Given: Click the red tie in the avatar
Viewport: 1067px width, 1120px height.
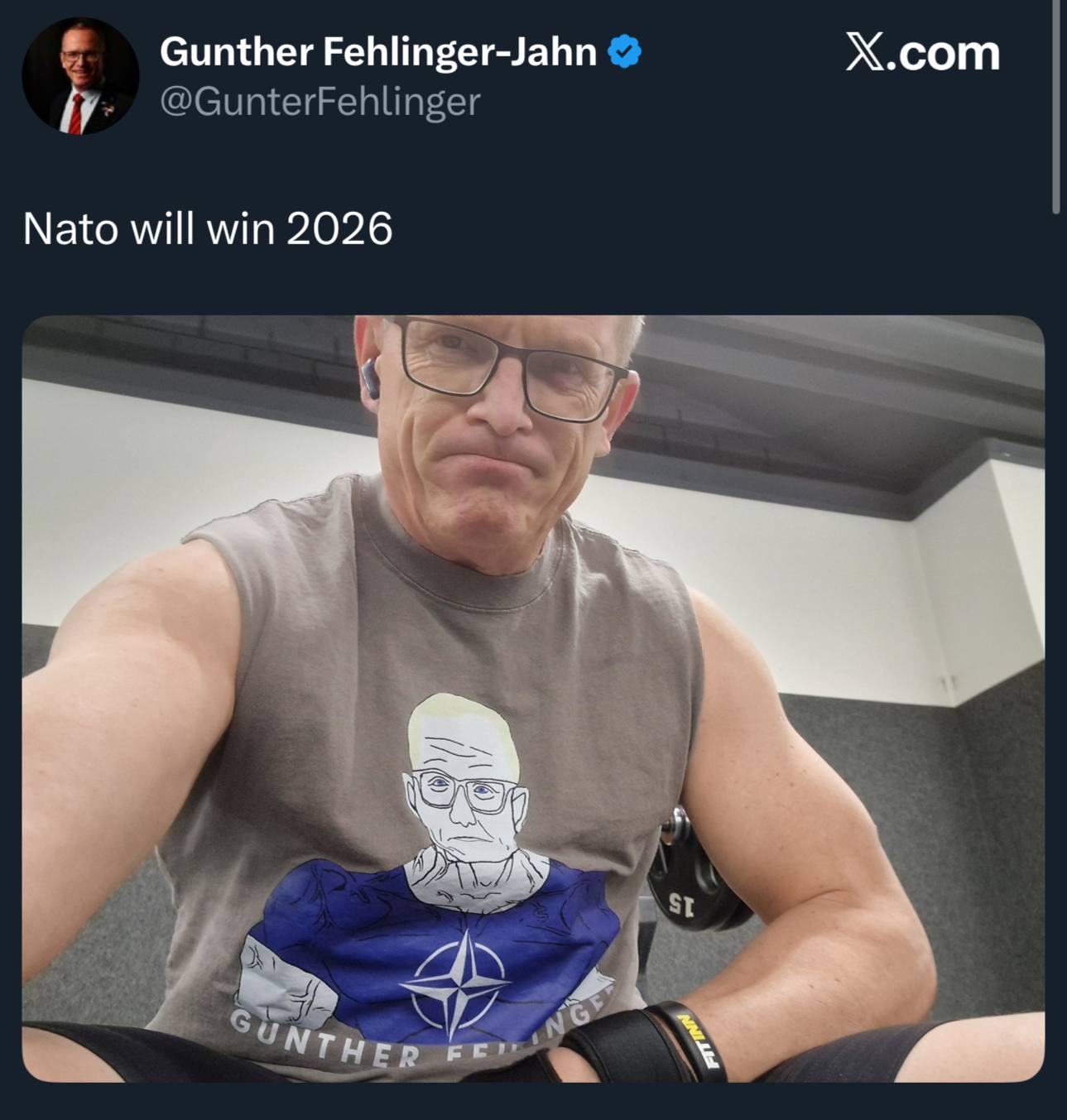Looking at the screenshot, I should click(x=76, y=113).
